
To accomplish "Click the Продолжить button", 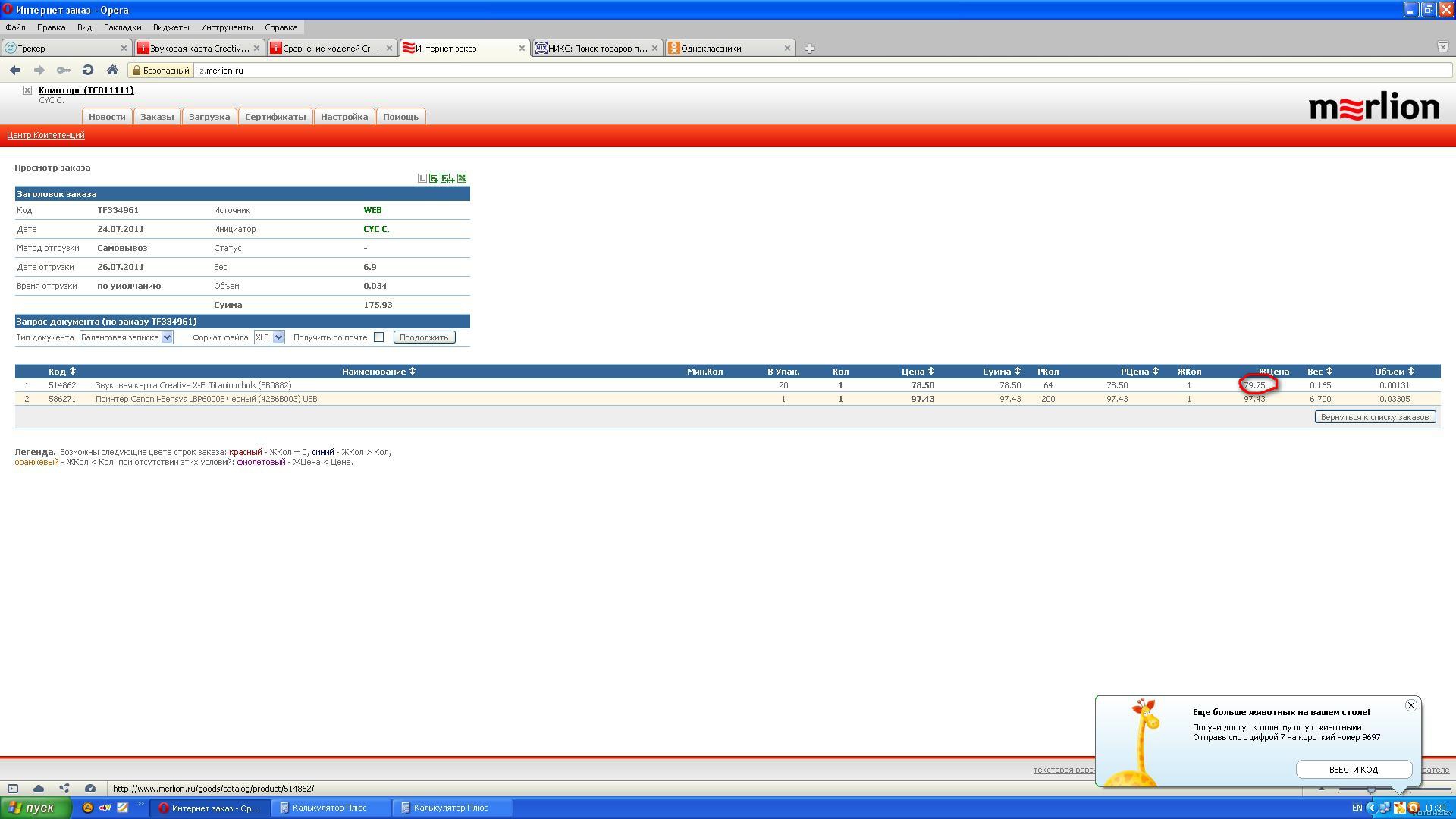I will pos(424,337).
